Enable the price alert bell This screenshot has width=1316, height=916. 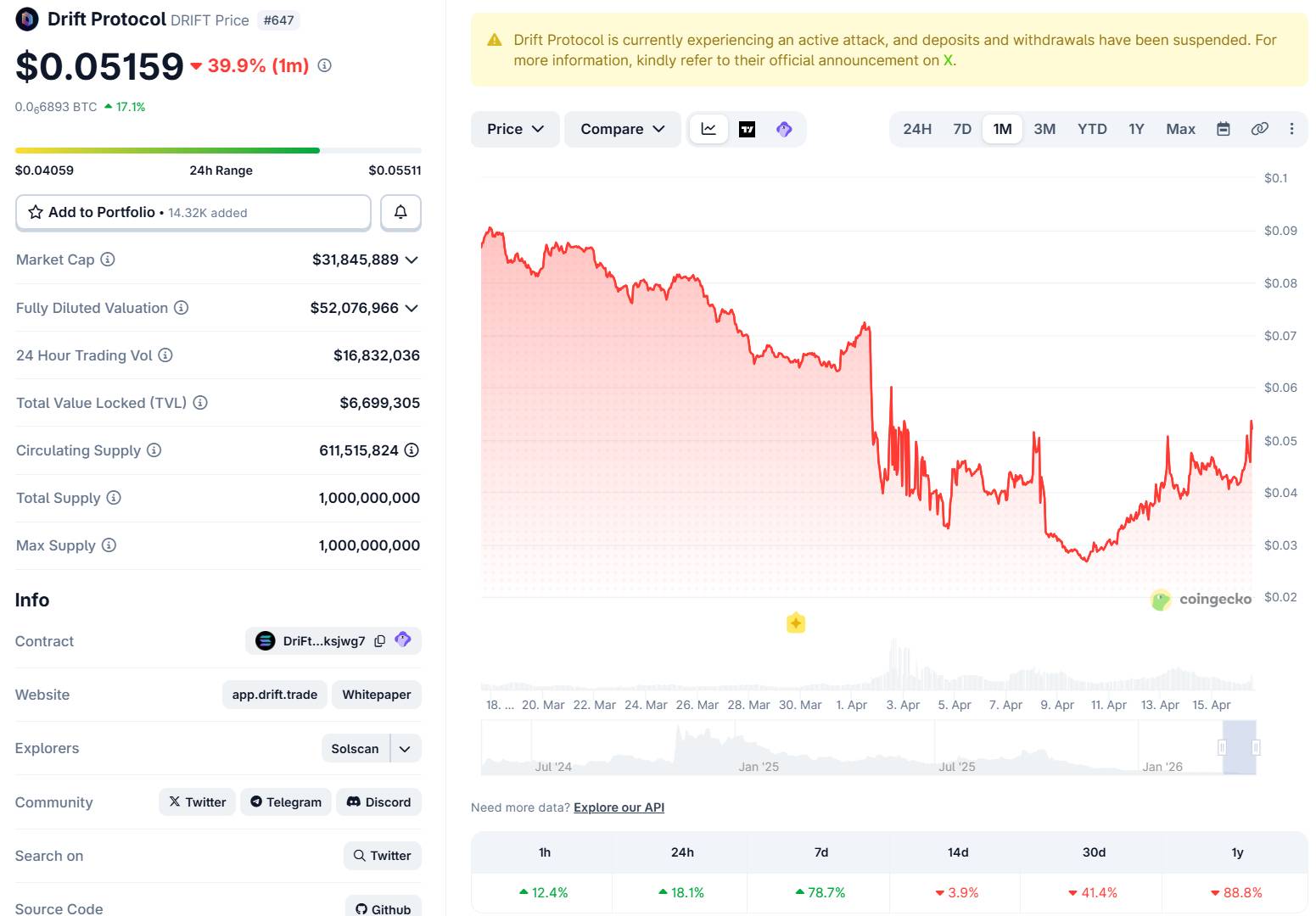[400, 212]
